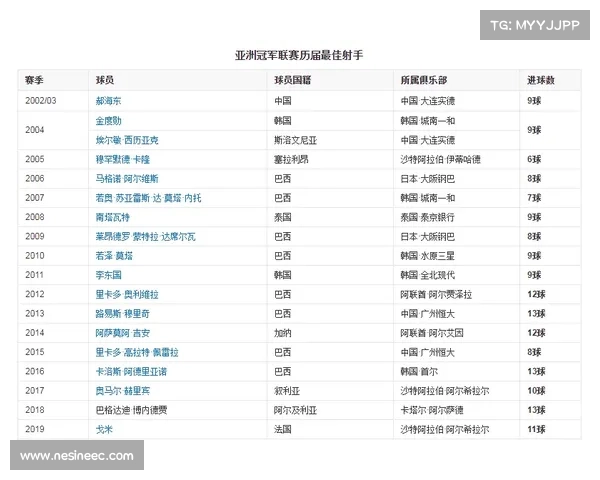Click the 卡洛斯·阿德里亚诺 link
The image size is (600, 480).
[131, 372]
